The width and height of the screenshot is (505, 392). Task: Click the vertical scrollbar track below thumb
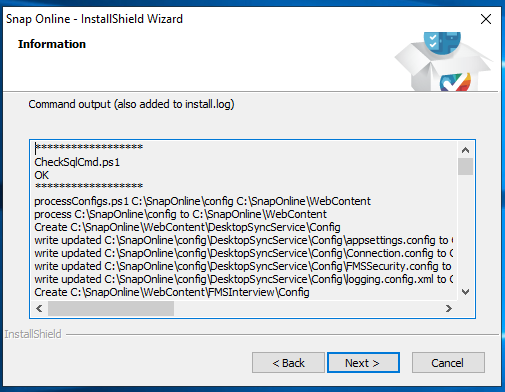[x=465, y=229]
